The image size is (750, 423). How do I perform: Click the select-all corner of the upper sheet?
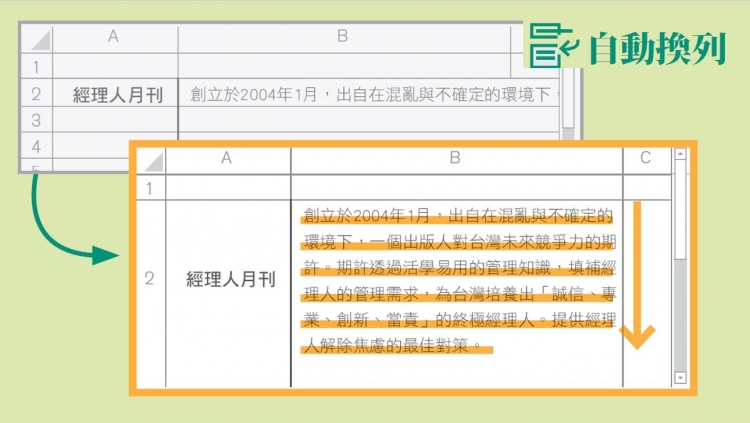coord(36,39)
